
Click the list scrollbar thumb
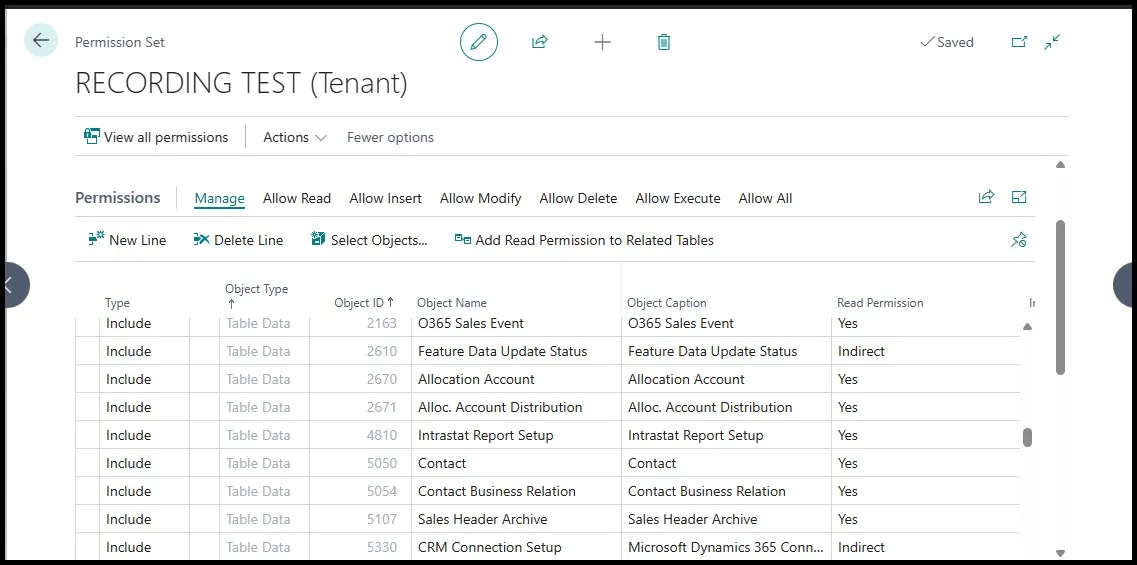pos(1027,437)
